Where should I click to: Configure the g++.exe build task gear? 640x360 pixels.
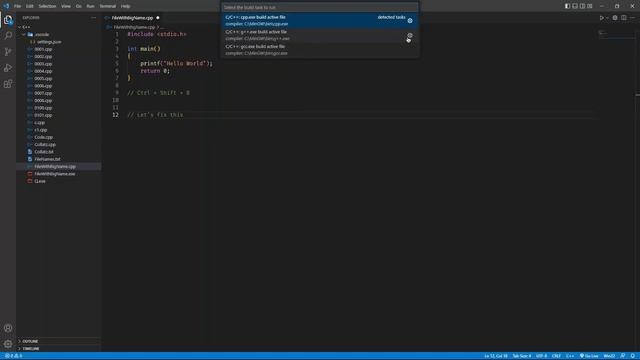(x=410, y=35)
